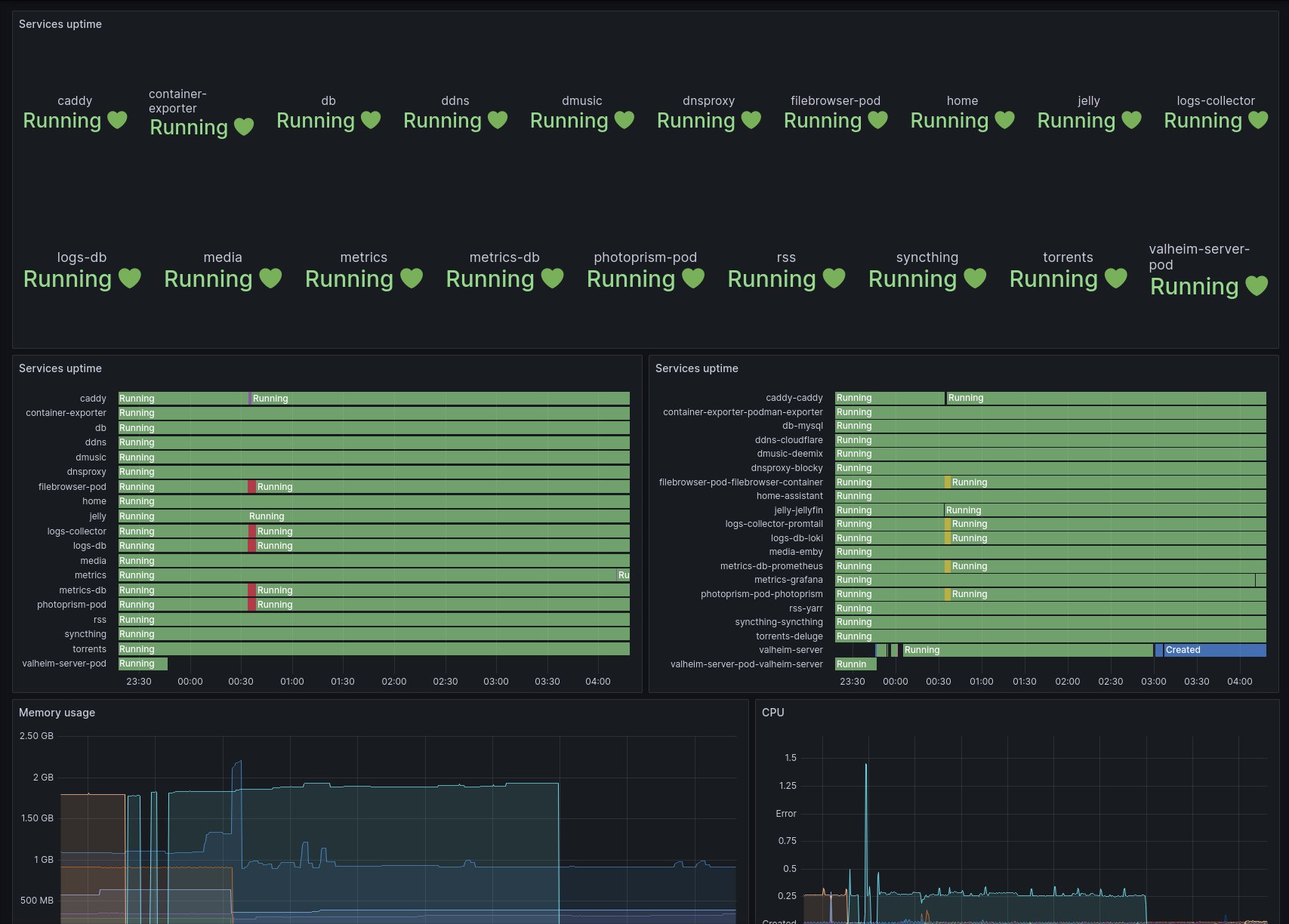This screenshot has height=924, width=1289.
Task: Open Services uptime title above the container-exporter timeline row
Action: (60, 368)
